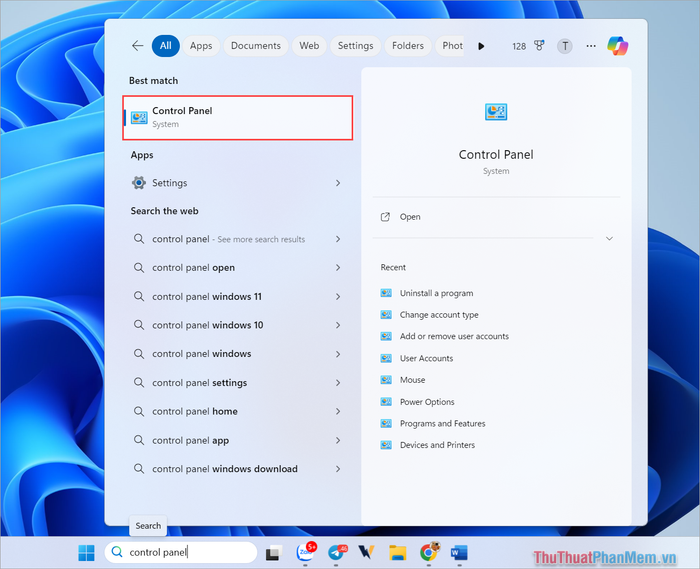Expand the 'control panel windows 11' suggestion arrow
The width and height of the screenshot is (700, 569).
pos(338,296)
